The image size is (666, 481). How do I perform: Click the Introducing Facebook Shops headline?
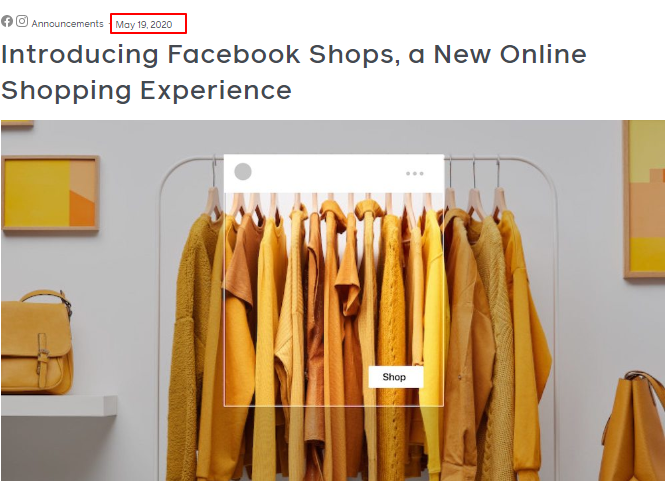point(293,72)
